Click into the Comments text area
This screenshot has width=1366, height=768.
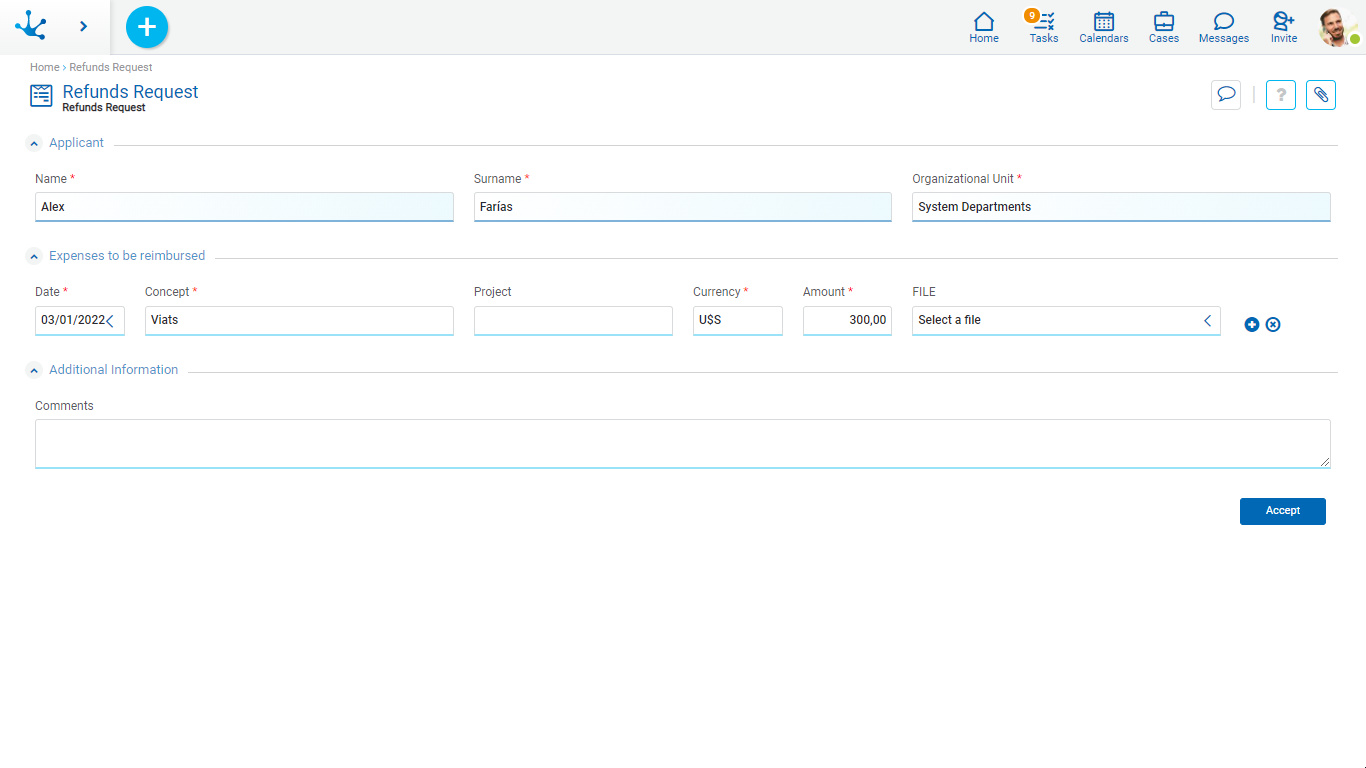682,443
